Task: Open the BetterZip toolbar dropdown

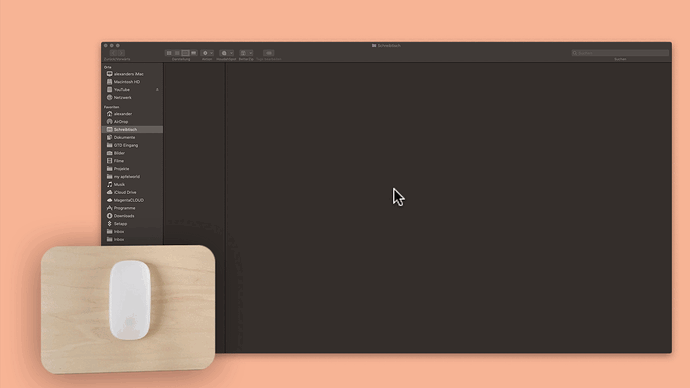Action: click(x=246, y=53)
